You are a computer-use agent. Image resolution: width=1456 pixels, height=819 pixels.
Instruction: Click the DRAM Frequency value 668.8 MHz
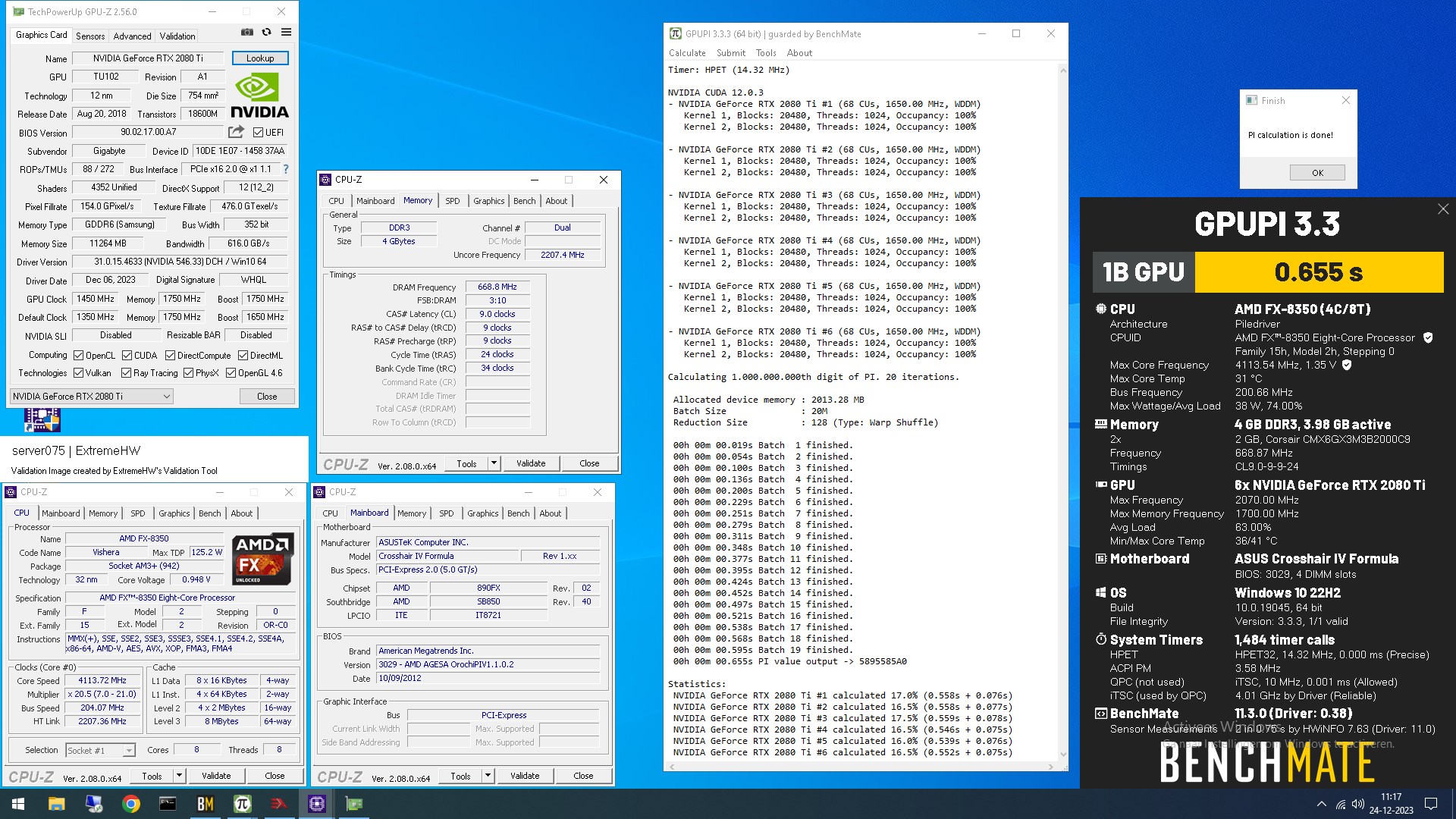[x=497, y=287]
